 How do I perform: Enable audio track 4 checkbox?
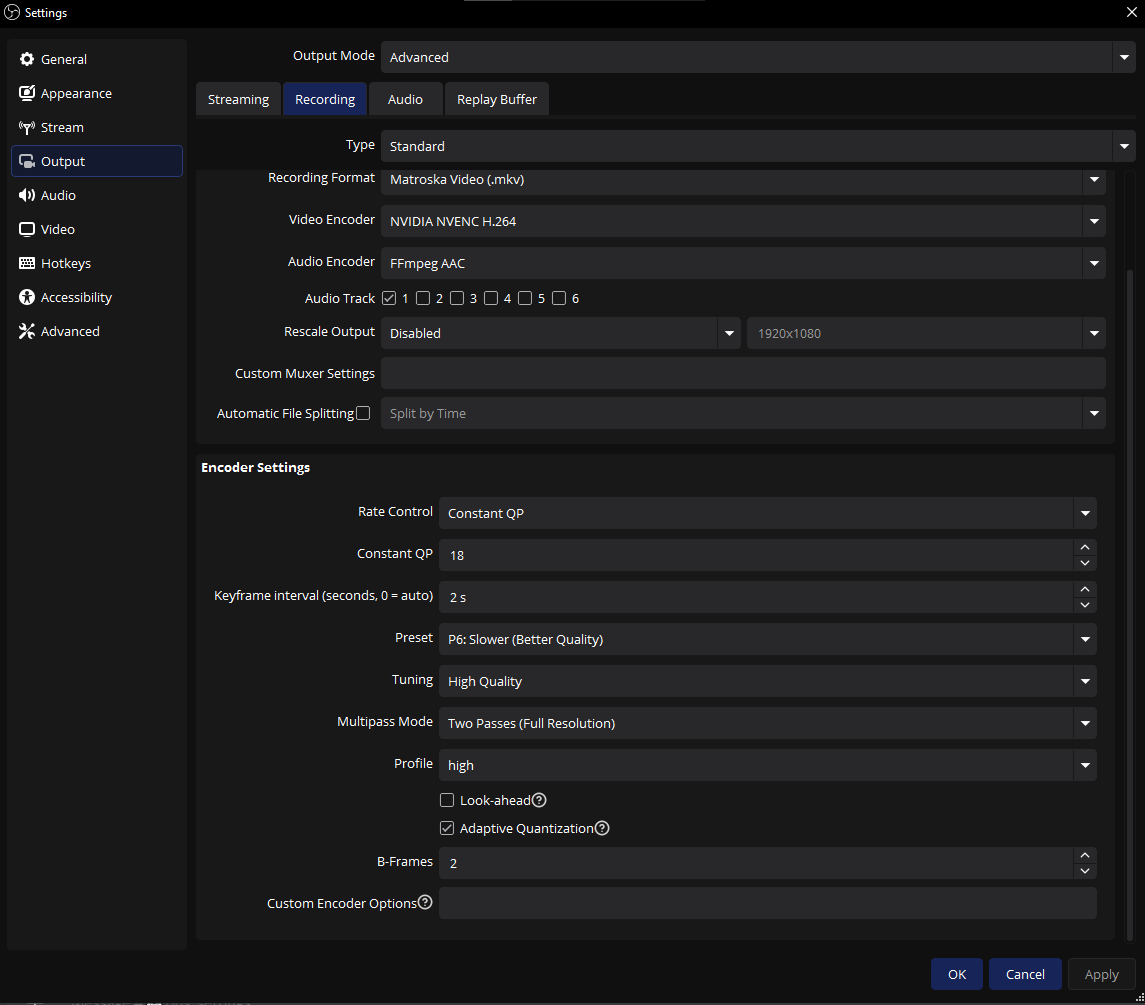[x=491, y=298]
